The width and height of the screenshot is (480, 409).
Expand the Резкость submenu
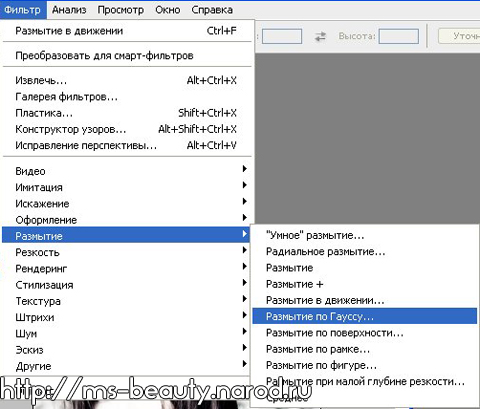tap(127, 252)
